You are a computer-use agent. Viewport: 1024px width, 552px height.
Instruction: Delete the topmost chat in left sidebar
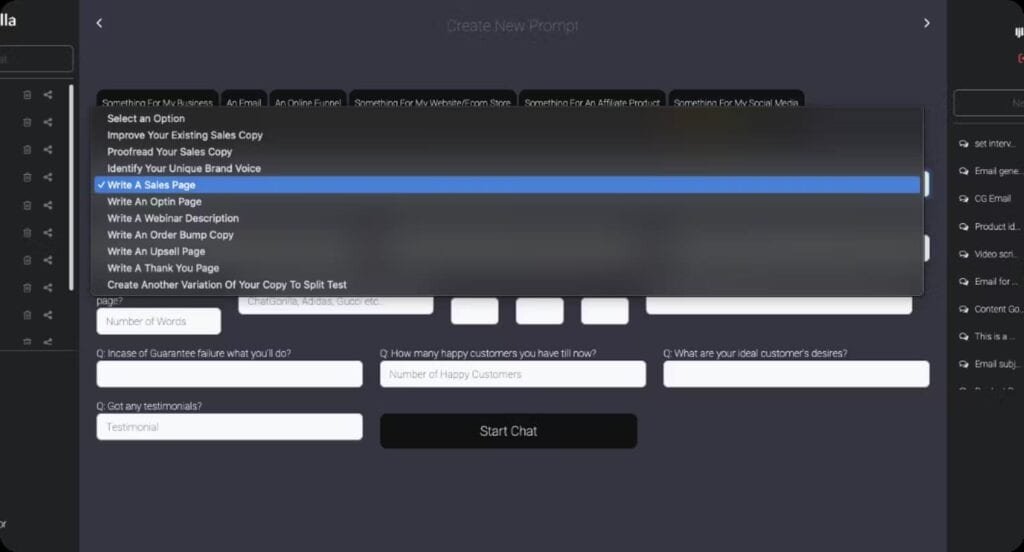coord(27,95)
